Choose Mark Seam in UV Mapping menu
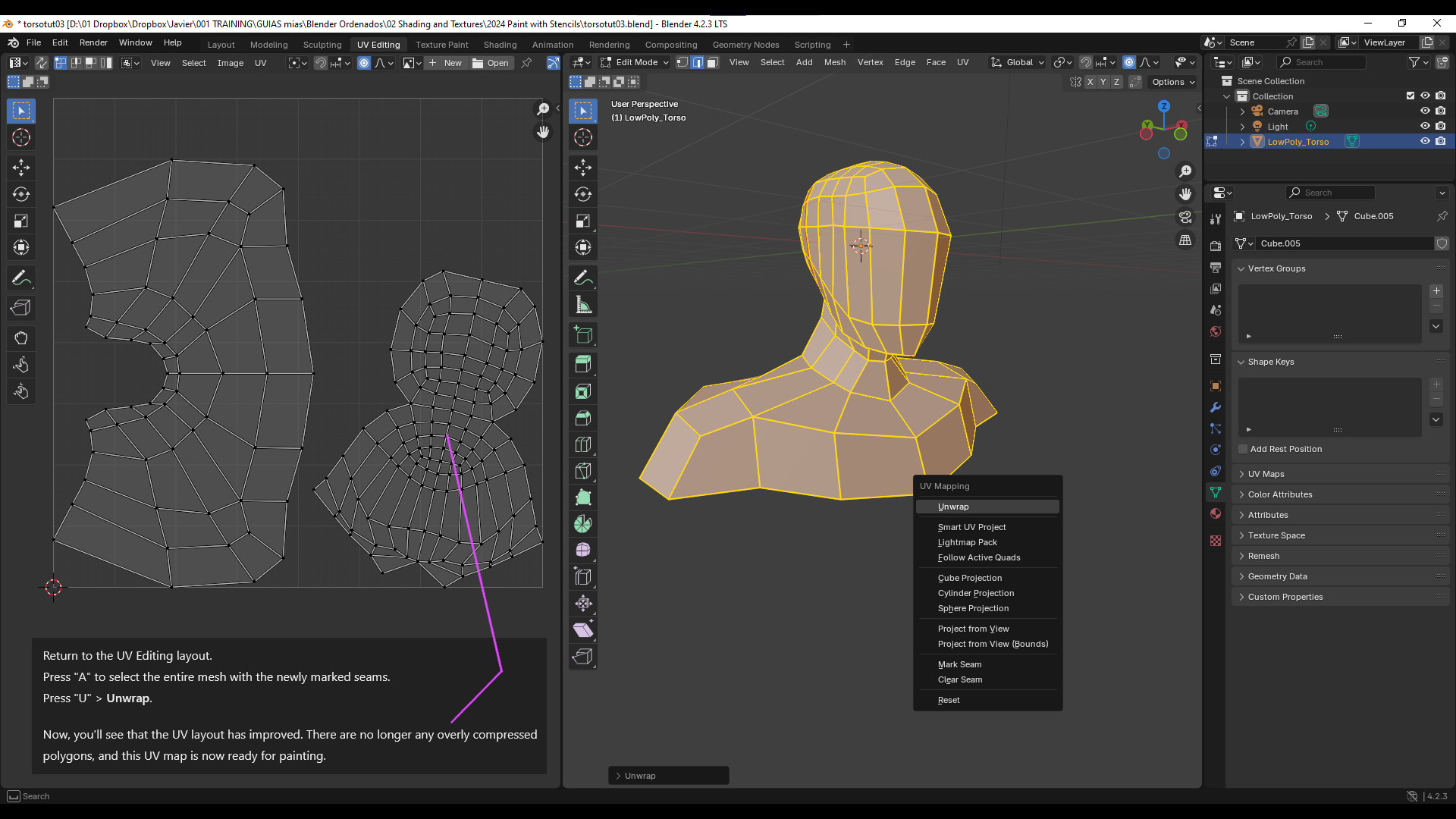The height and width of the screenshot is (819, 1456). click(987, 664)
